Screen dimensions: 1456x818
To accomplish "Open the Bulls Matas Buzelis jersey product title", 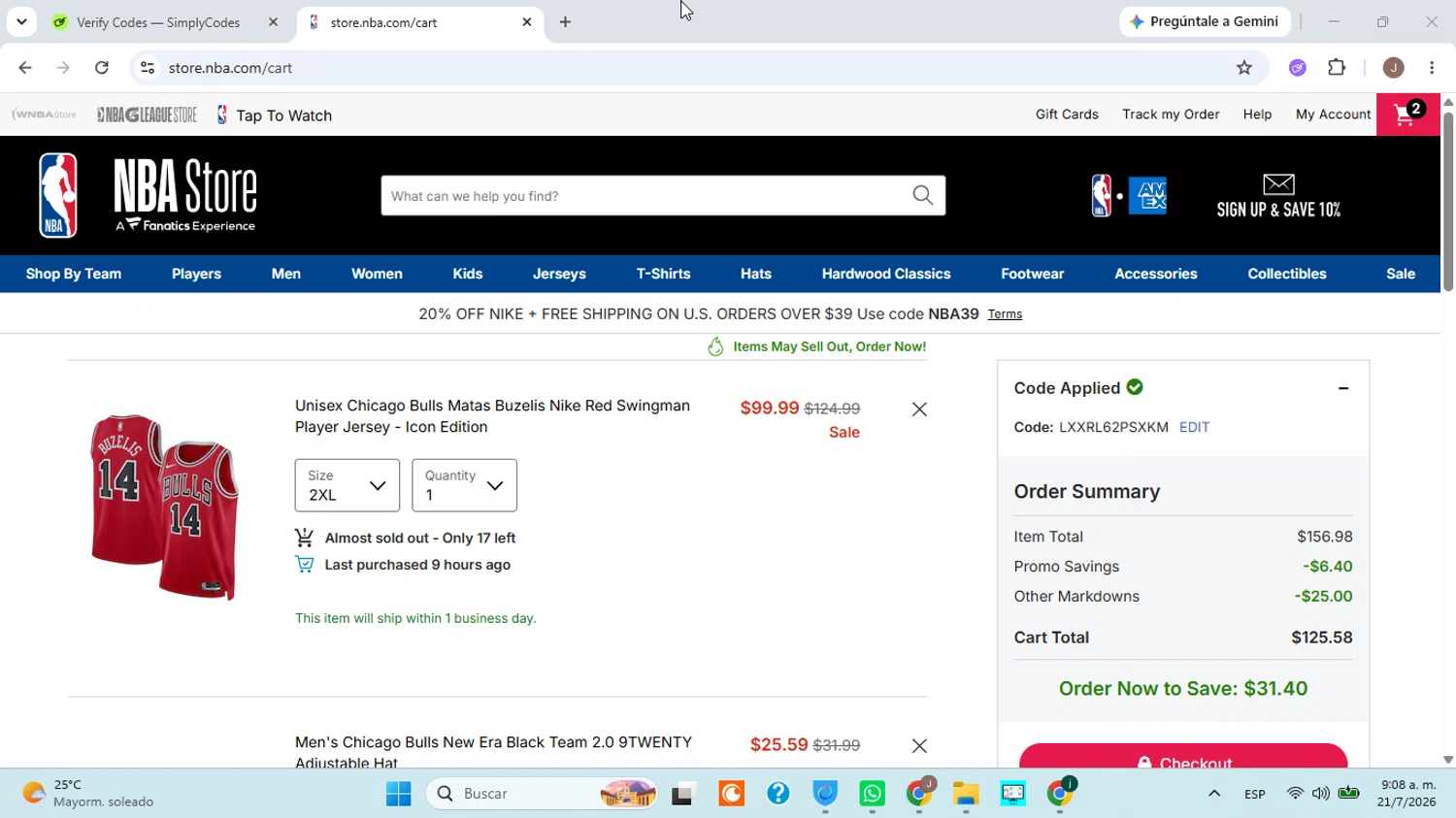I will pos(492,416).
